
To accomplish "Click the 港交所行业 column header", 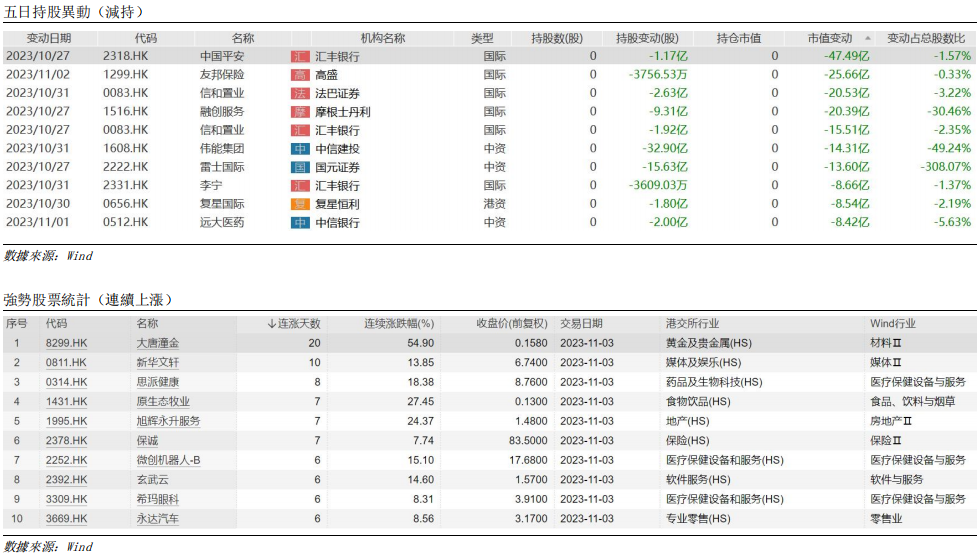I will [692, 324].
